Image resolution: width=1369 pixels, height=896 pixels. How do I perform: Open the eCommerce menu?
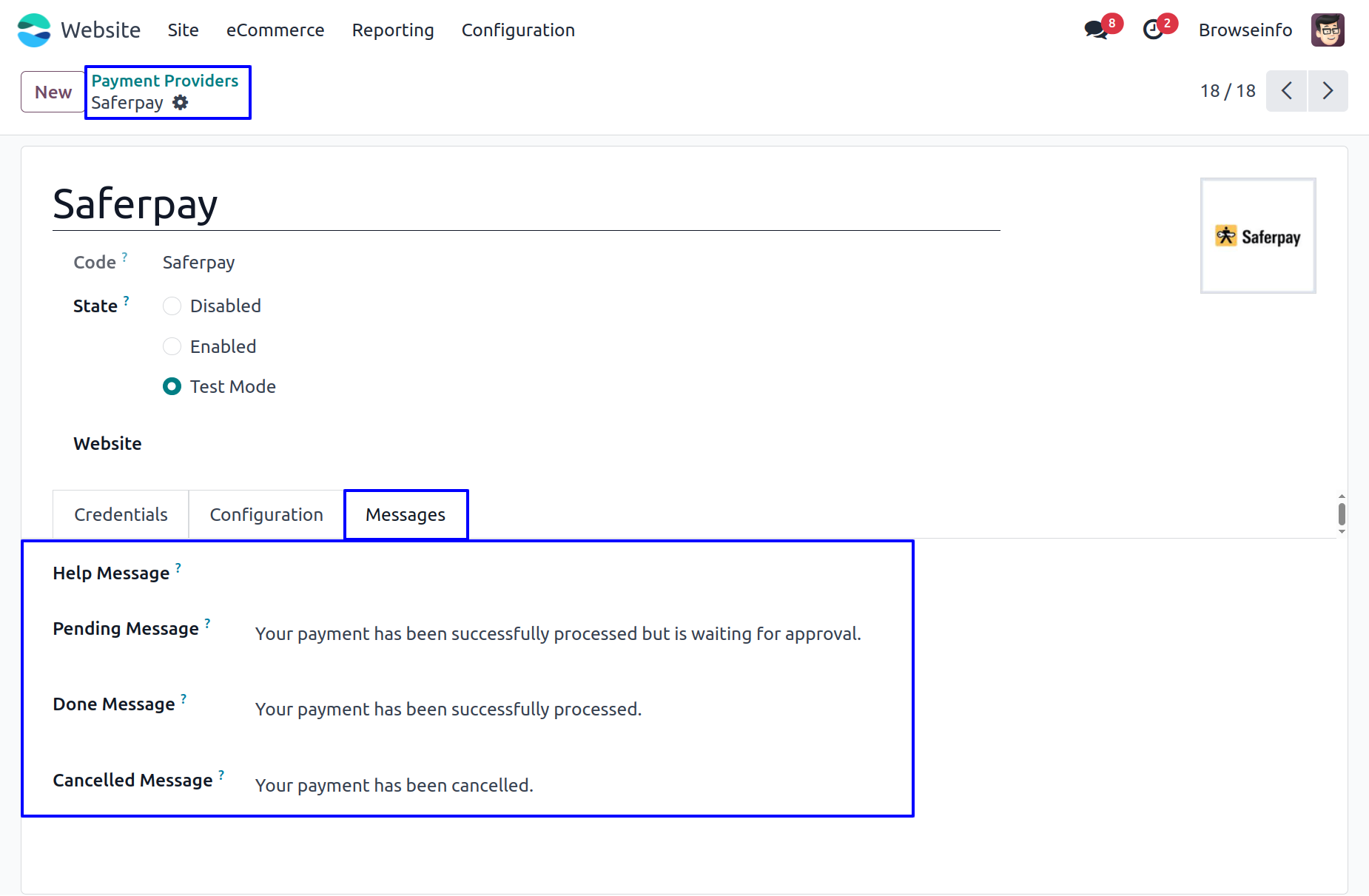click(275, 30)
